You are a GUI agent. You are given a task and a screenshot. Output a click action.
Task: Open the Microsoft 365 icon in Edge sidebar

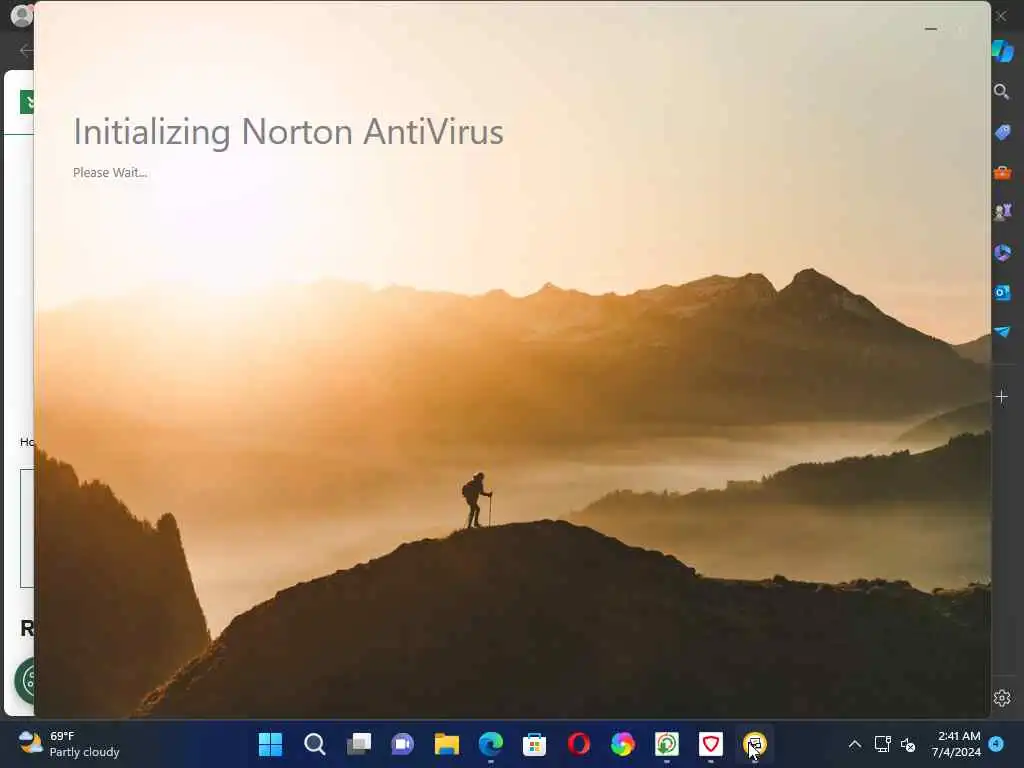pyautogui.click(x=1002, y=252)
